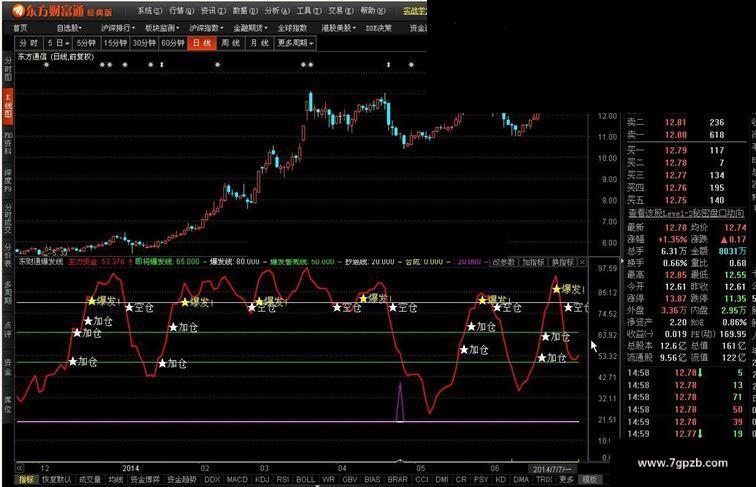
Task: Open the 工具(T) menu
Action: (x=309, y=10)
